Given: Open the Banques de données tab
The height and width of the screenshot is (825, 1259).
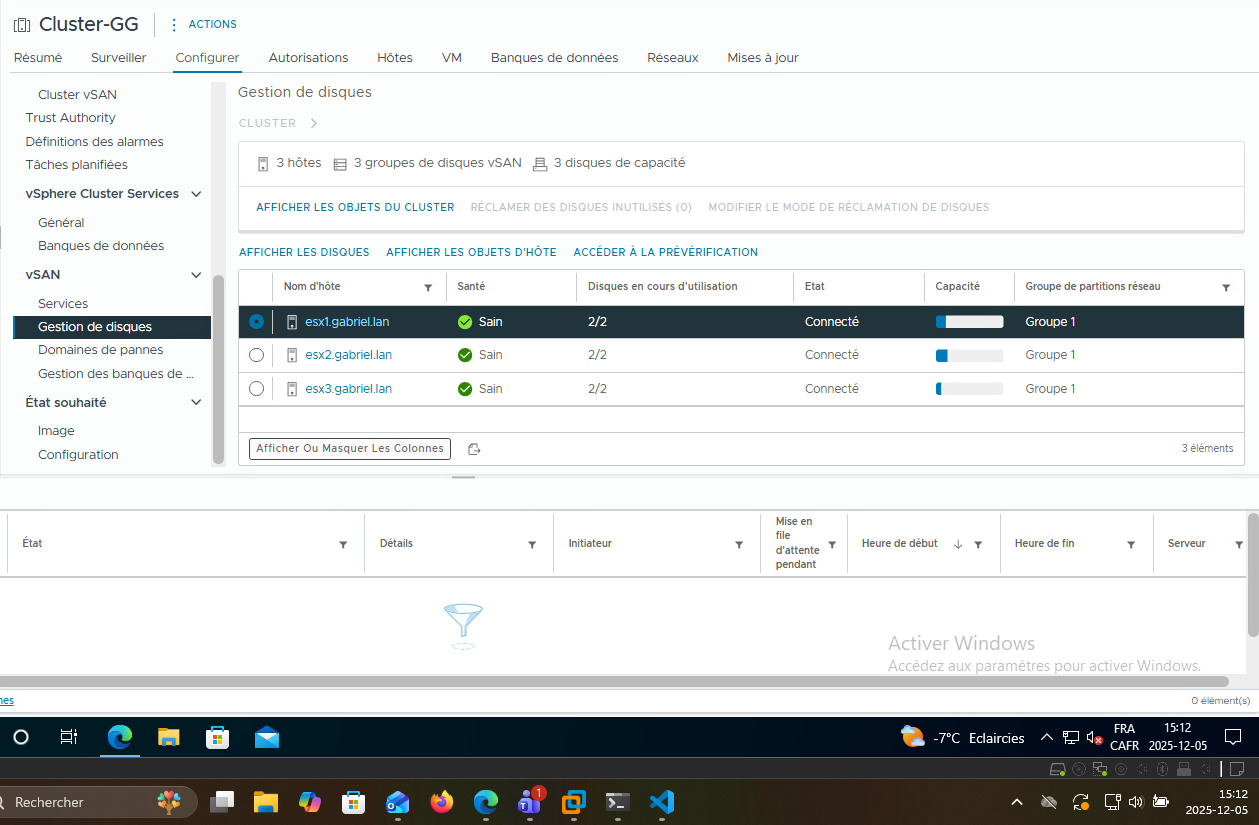Looking at the screenshot, I should [554, 58].
